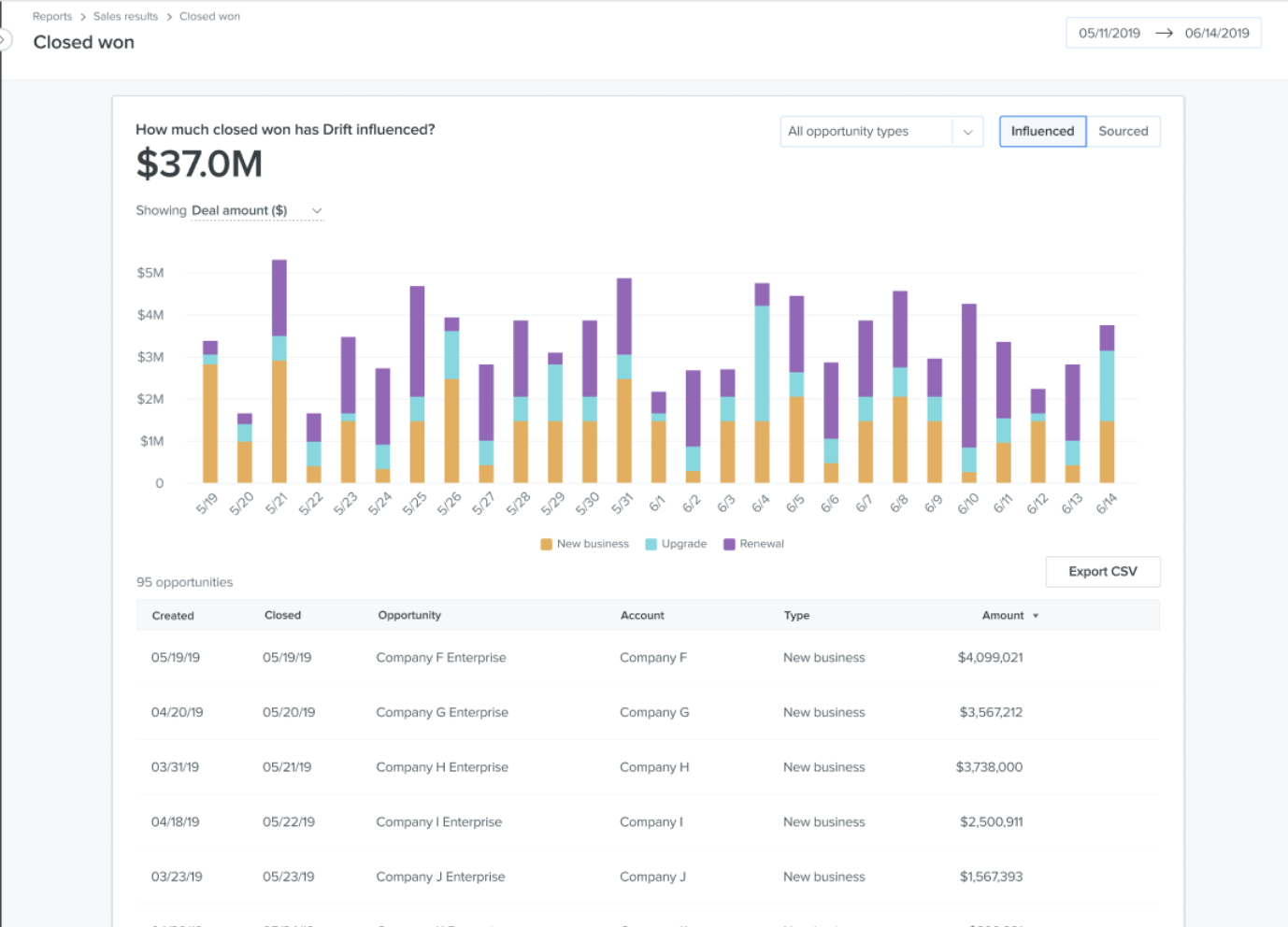Image resolution: width=1288 pixels, height=927 pixels.
Task: Open Company J Enterprise opportunity
Action: [440, 877]
